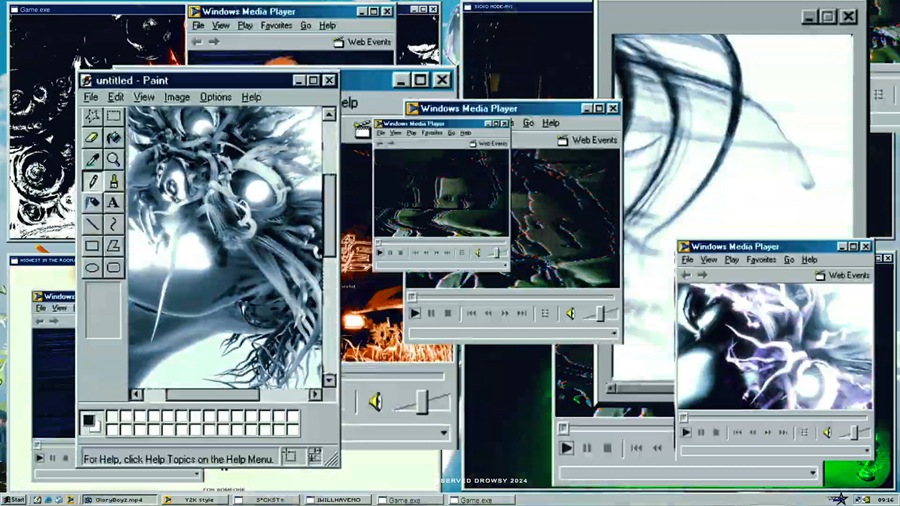Open the Image menu in Paint
This screenshot has height=506, width=900.
pos(177,97)
